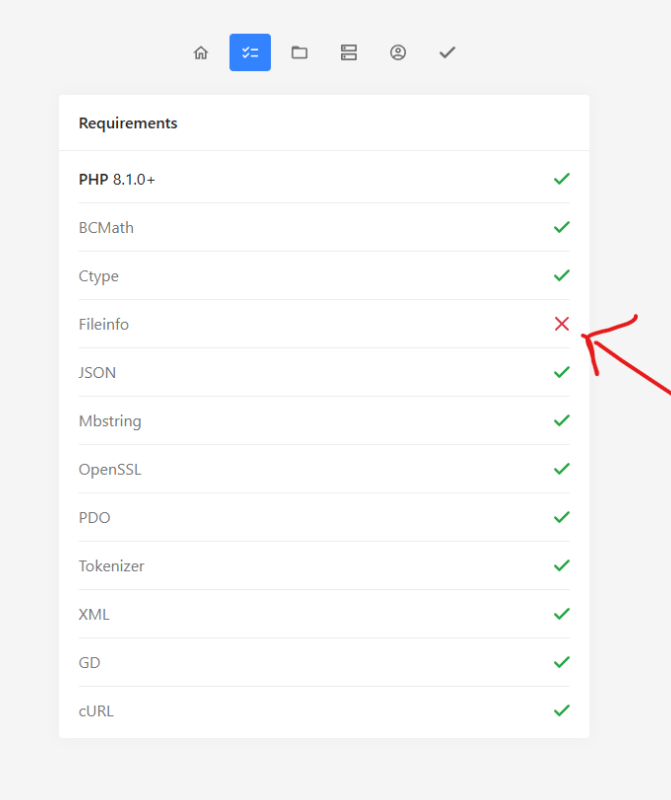This screenshot has height=800, width=671.
Task: Select the Fileinfo requirement label
Action: [104, 324]
